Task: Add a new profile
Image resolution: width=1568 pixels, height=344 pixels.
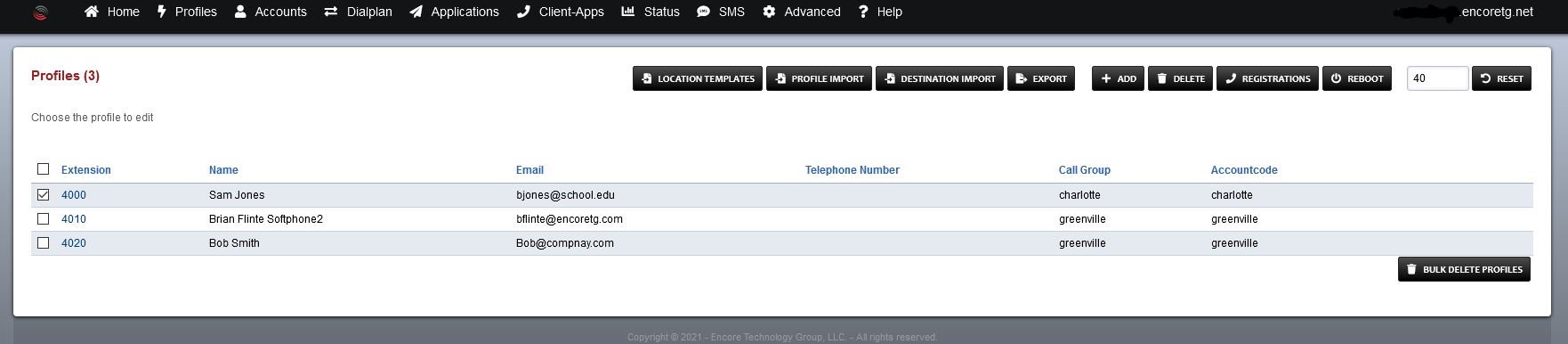Action: [x=1118, y=78]
